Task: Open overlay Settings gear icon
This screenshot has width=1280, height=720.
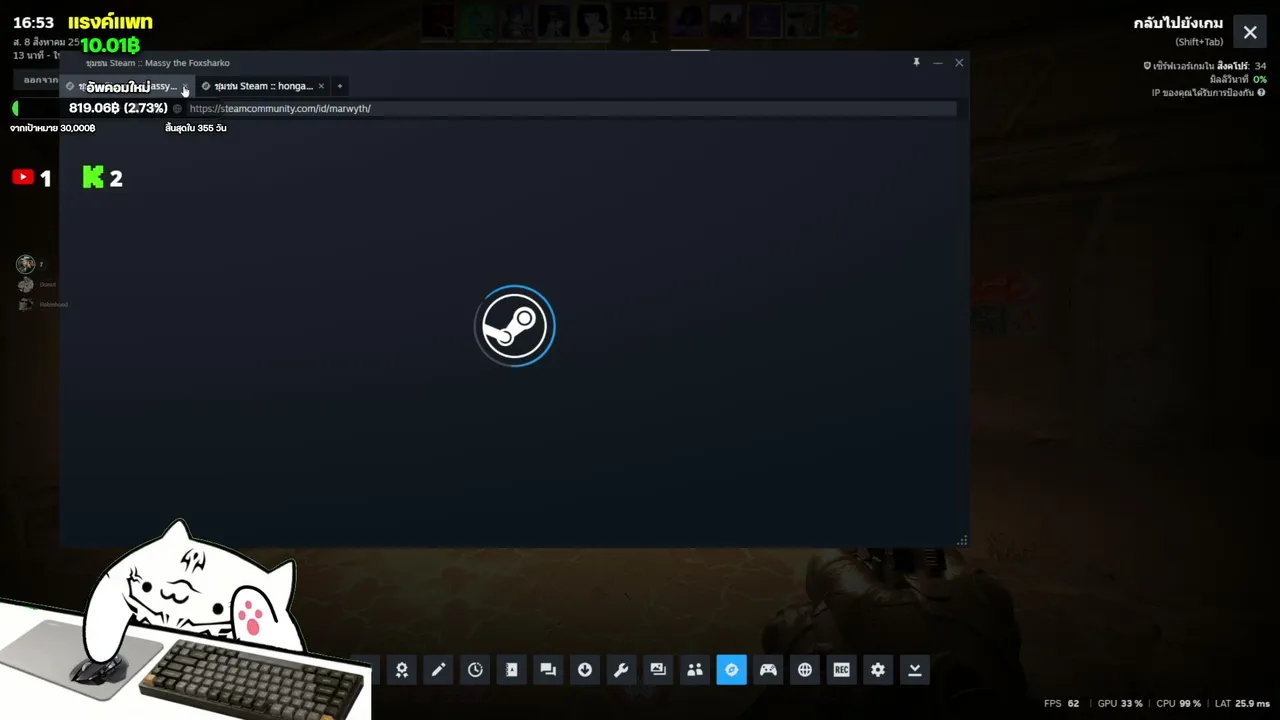Action: point(878,670)
